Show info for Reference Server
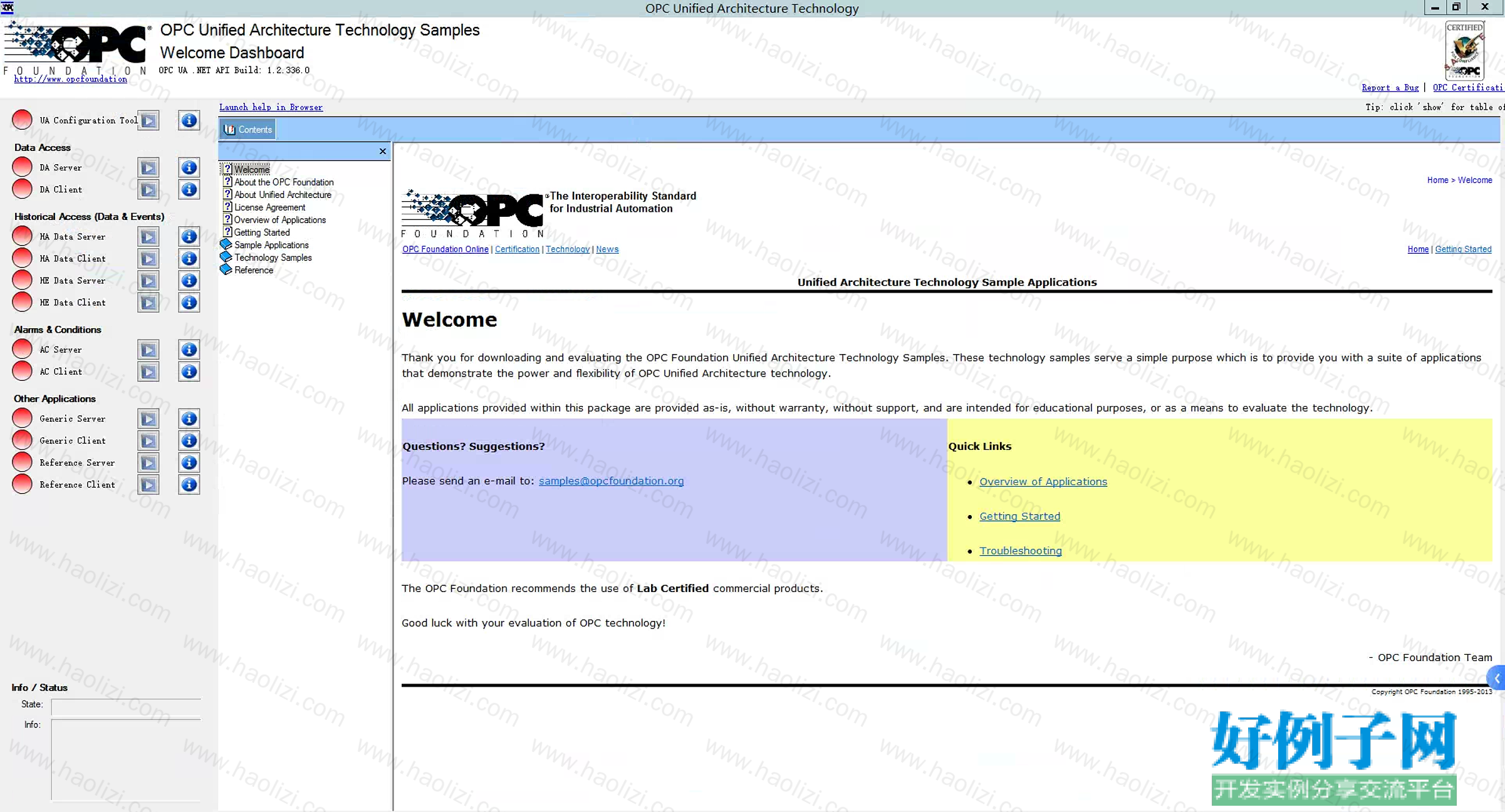This screenshot has height=812, width=1505. click(189, 462)
